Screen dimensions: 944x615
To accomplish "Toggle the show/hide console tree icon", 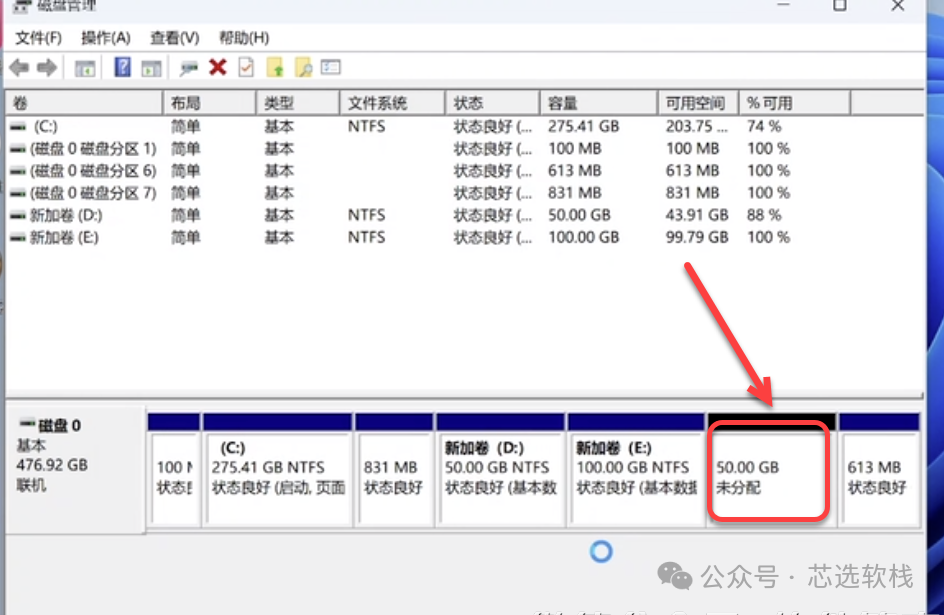I will click(85, 68).
